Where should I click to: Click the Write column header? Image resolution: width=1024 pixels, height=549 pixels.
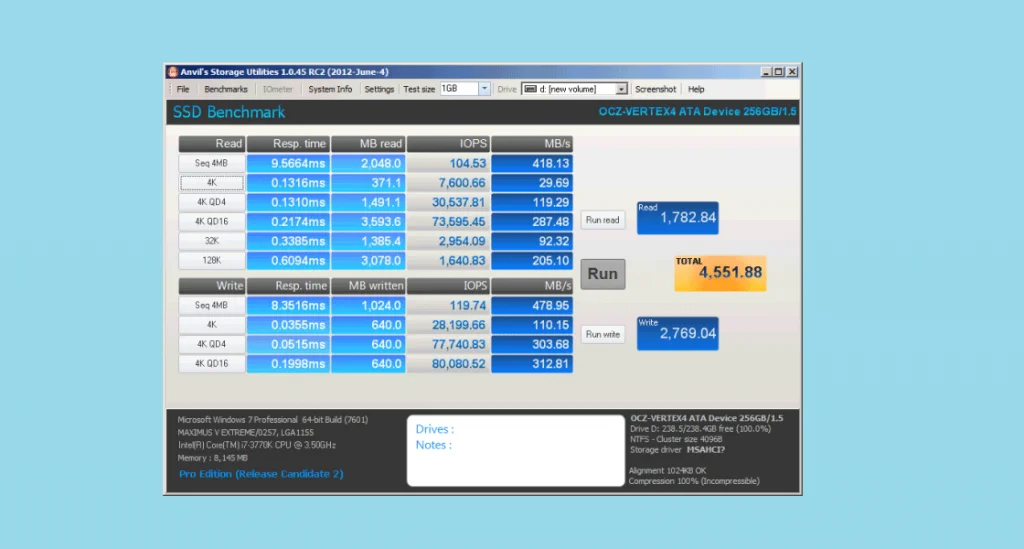coord(212,286)
